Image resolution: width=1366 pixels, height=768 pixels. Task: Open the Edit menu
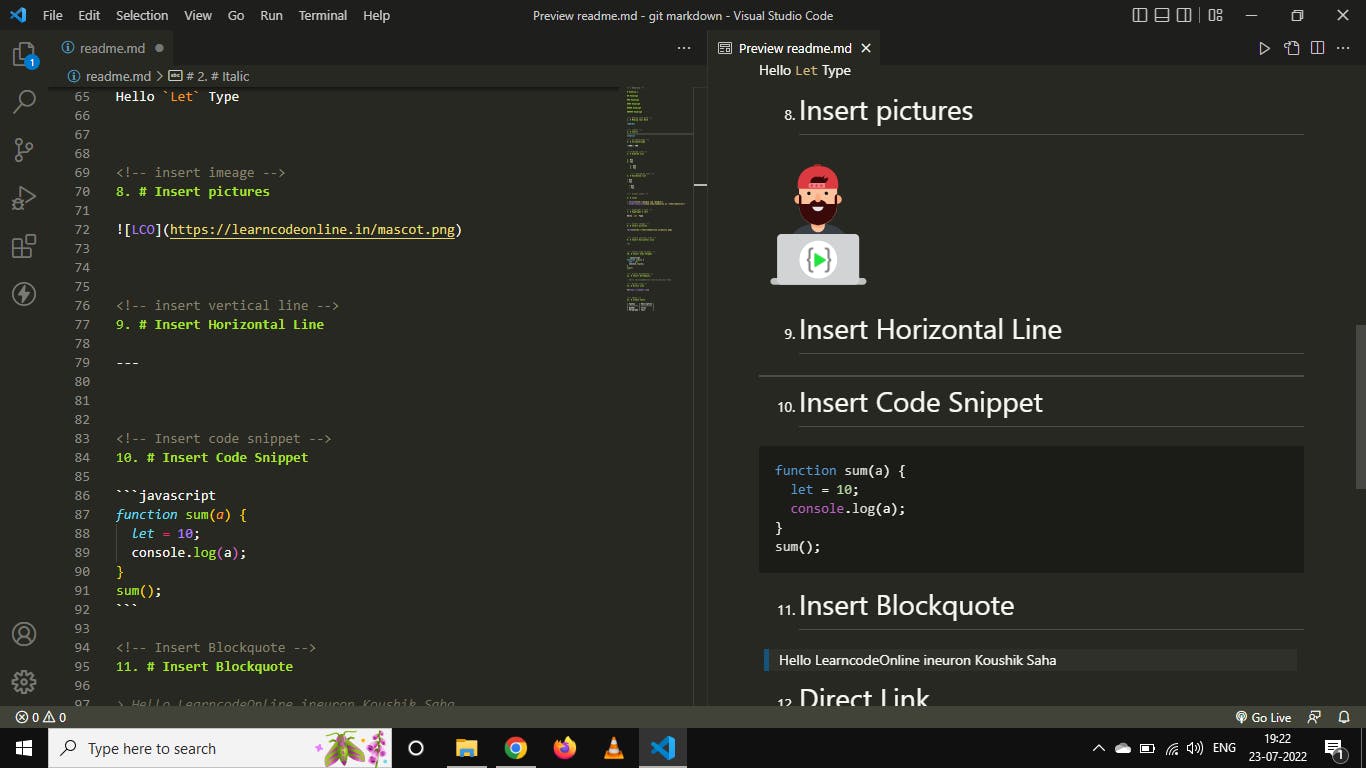click(89, 15)
